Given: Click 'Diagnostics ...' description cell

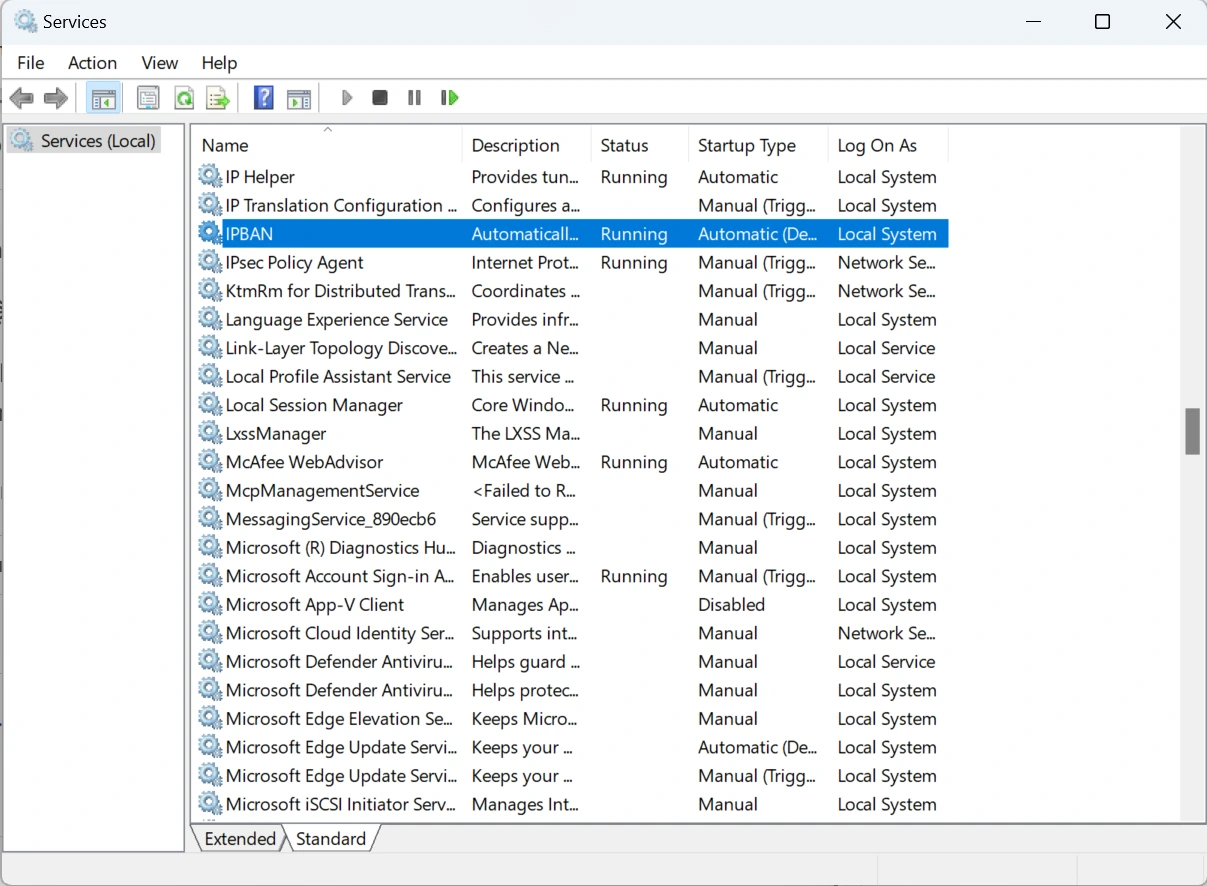Looking at the screenshot, I should pos(523,548).
